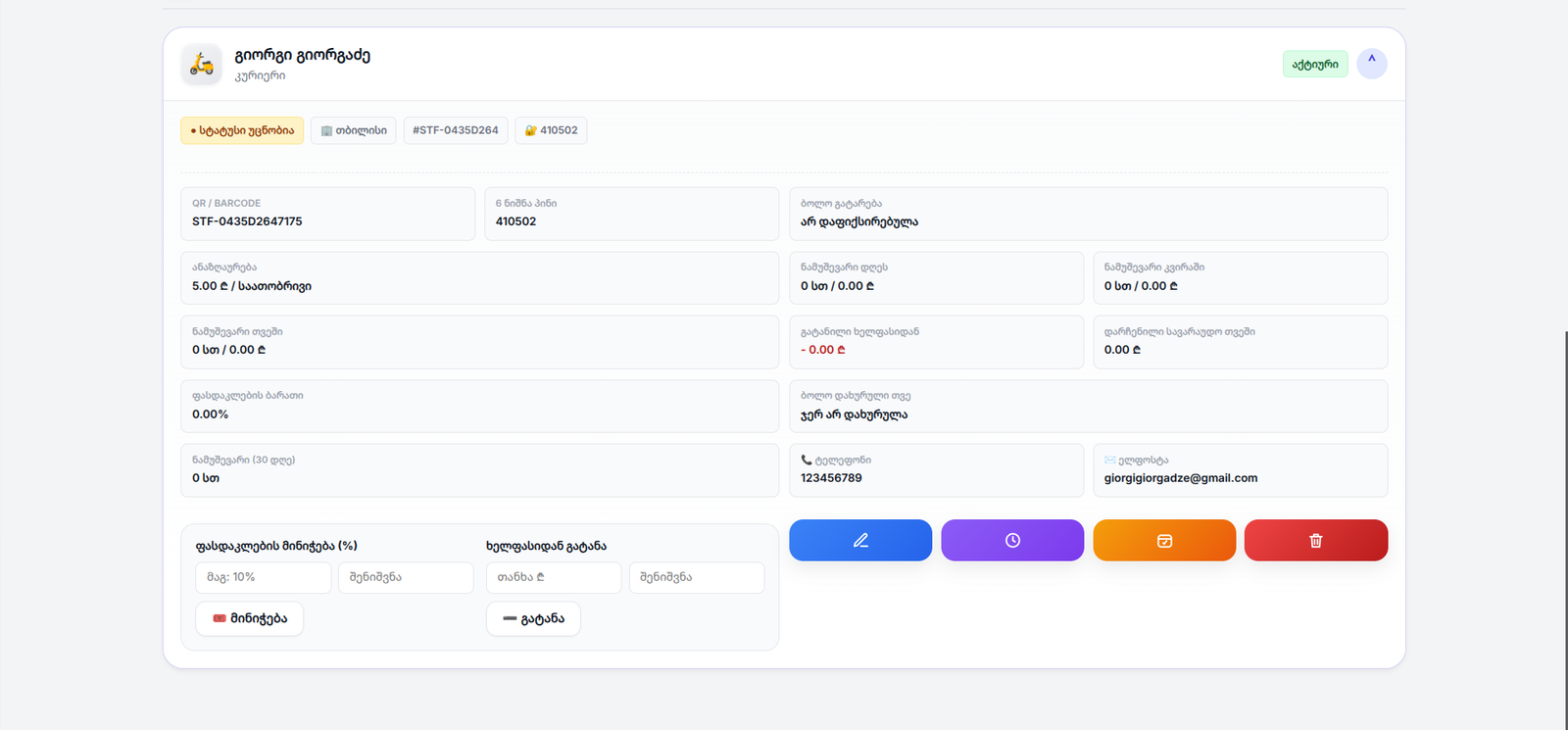Click the ხელფასიდან გატანა heading

tap(547, 546)
